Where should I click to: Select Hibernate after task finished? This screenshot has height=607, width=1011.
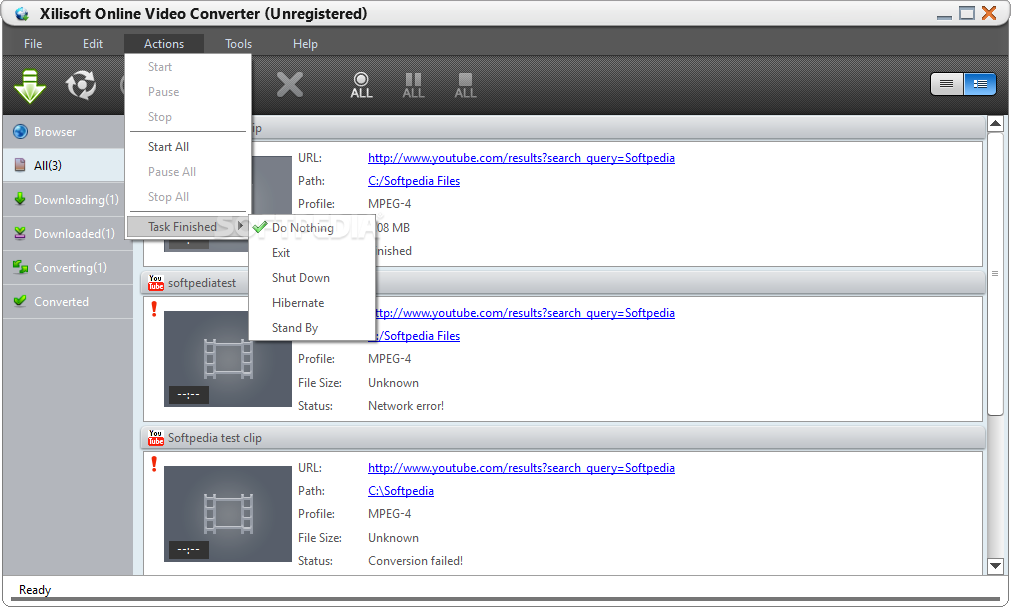pos(311,303)
